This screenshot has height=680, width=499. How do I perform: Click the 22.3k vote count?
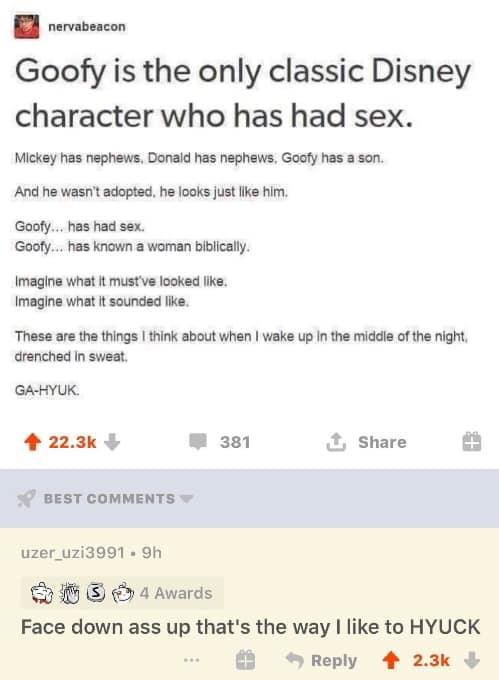(x=72, y=442)
